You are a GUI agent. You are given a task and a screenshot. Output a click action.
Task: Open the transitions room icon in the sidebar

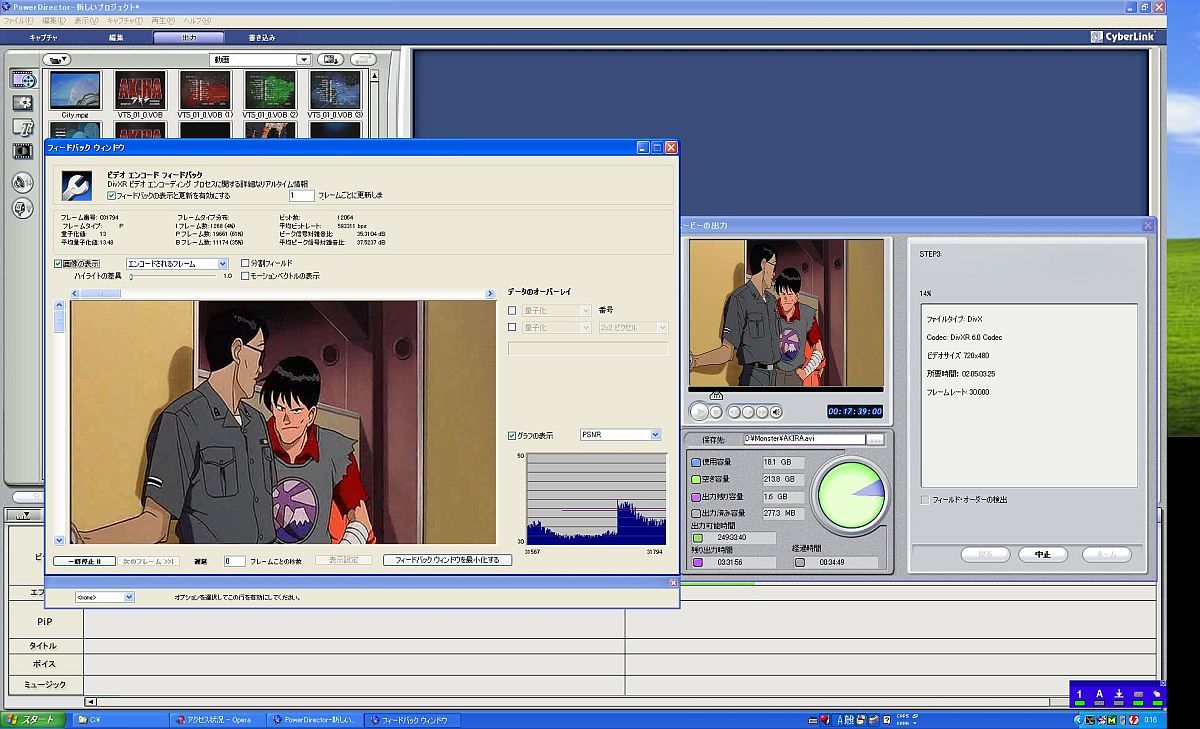(x=23, y=152)
